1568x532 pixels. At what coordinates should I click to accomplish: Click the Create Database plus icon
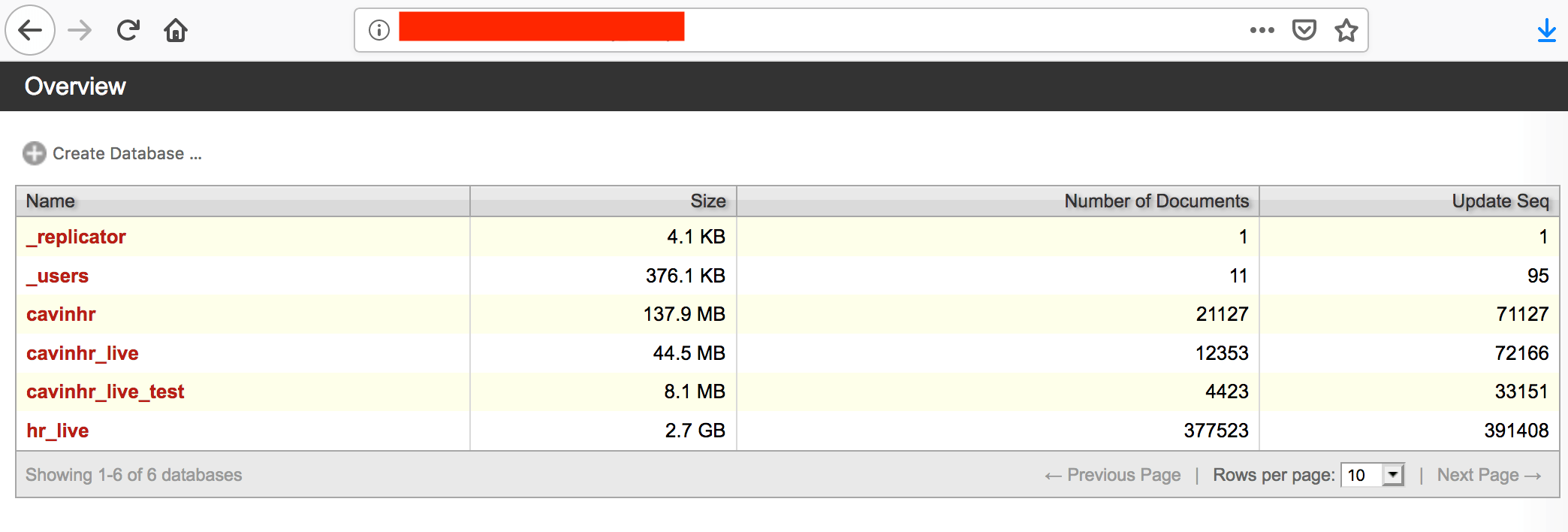(35, 153)
